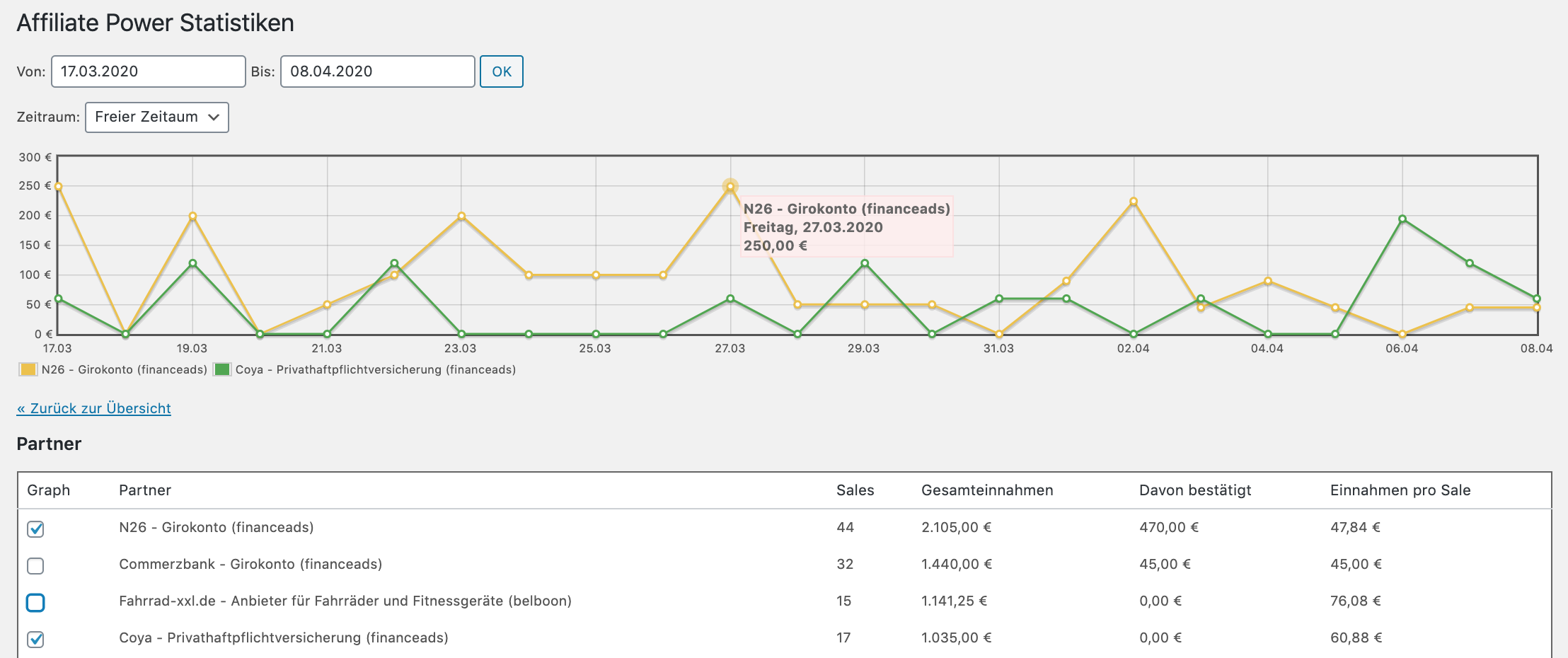Screen dimensions: 1568x658
Task: Click Coya legend label under chart
Action: (x=376, y=369)
